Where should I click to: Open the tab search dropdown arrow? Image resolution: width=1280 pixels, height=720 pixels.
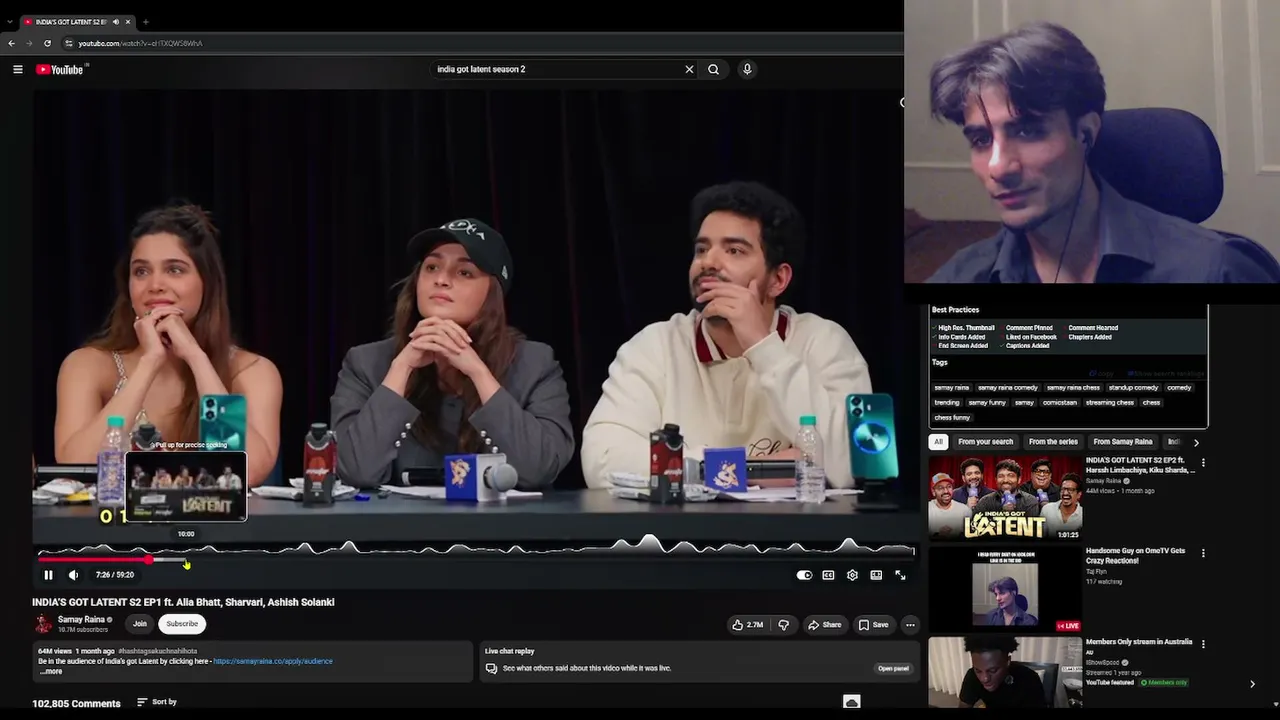click(x=9, y=21)
